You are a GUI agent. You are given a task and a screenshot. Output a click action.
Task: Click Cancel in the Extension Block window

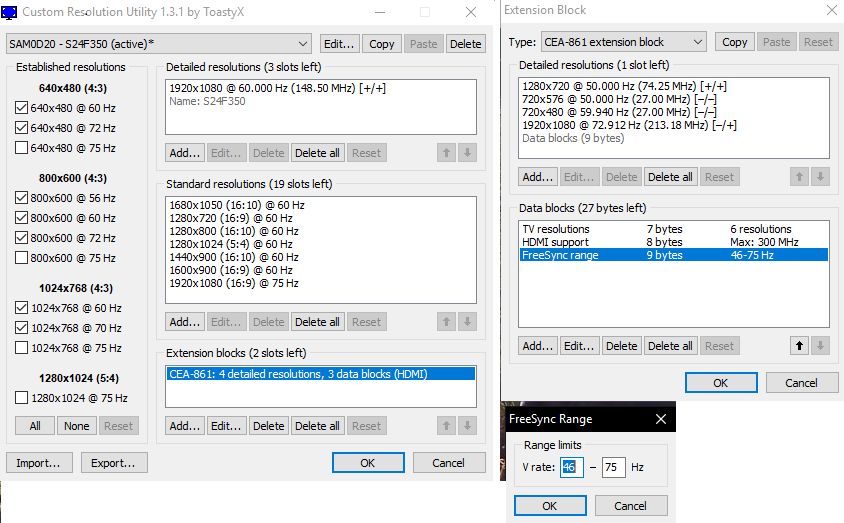click(801, 383)
